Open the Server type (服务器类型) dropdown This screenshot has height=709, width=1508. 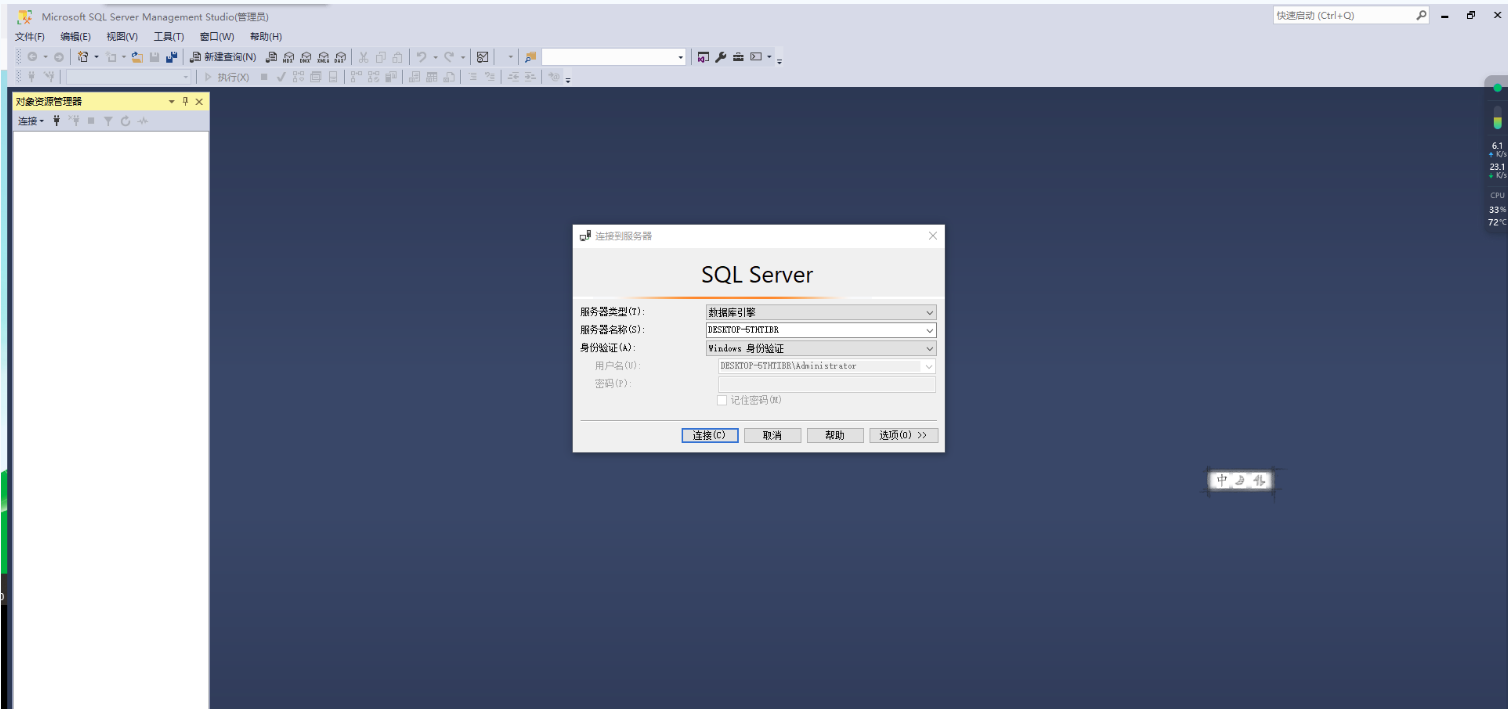point(821,312)
